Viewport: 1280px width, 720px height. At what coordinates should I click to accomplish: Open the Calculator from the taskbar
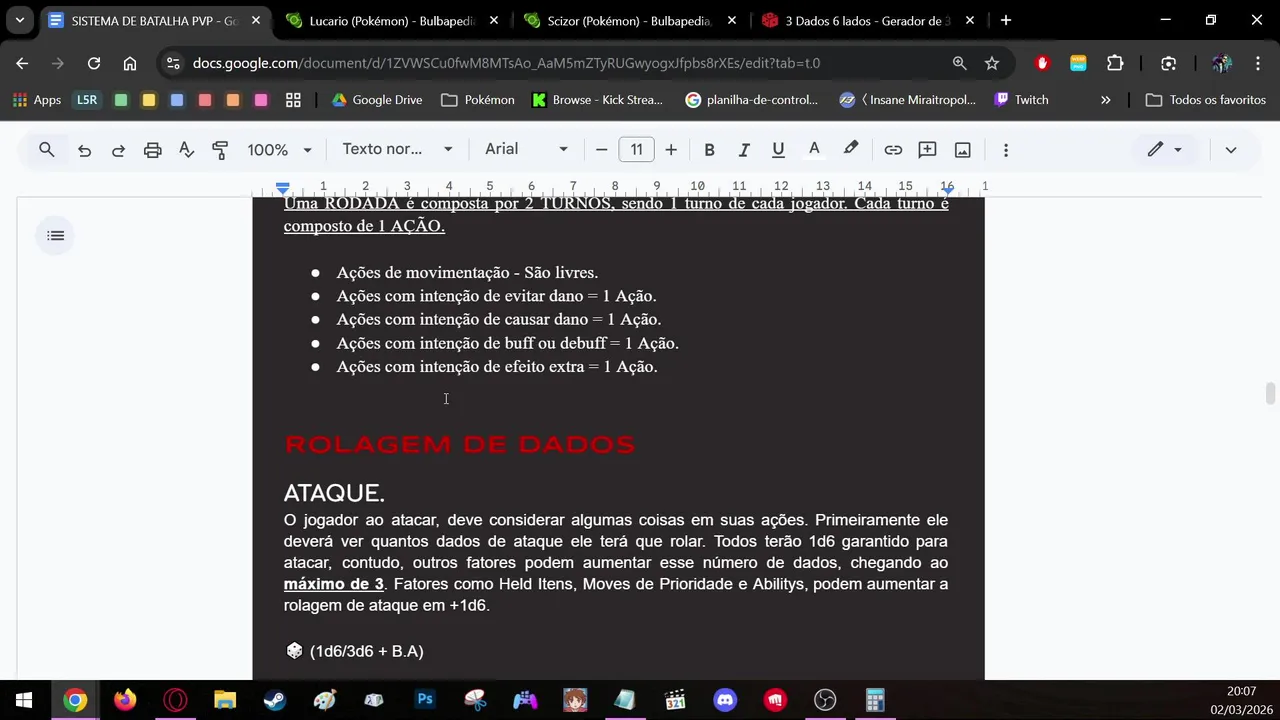click(x=875, y=700)
